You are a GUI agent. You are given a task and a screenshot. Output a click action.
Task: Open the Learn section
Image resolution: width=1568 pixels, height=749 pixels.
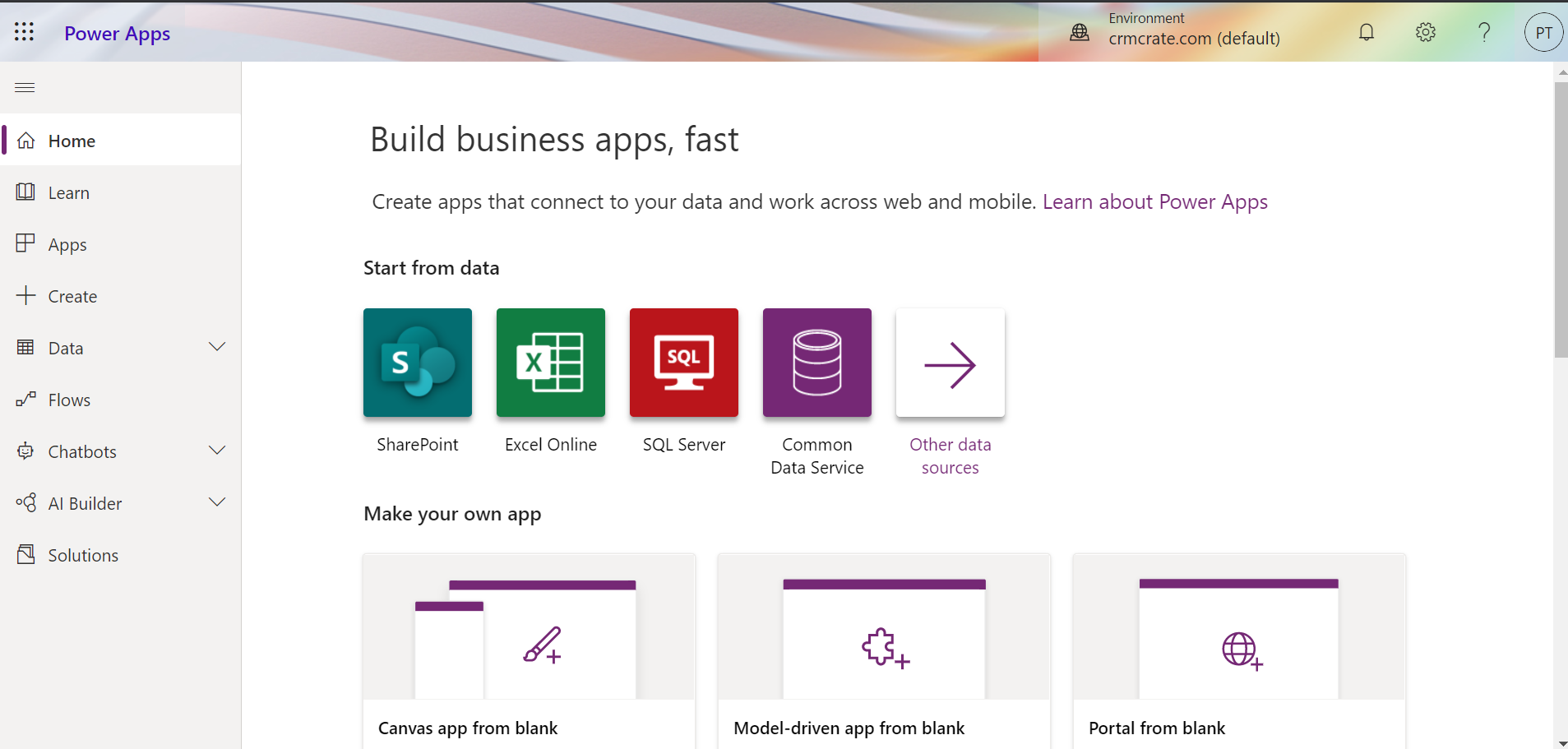pyautogui.click(x=68, y=192)
